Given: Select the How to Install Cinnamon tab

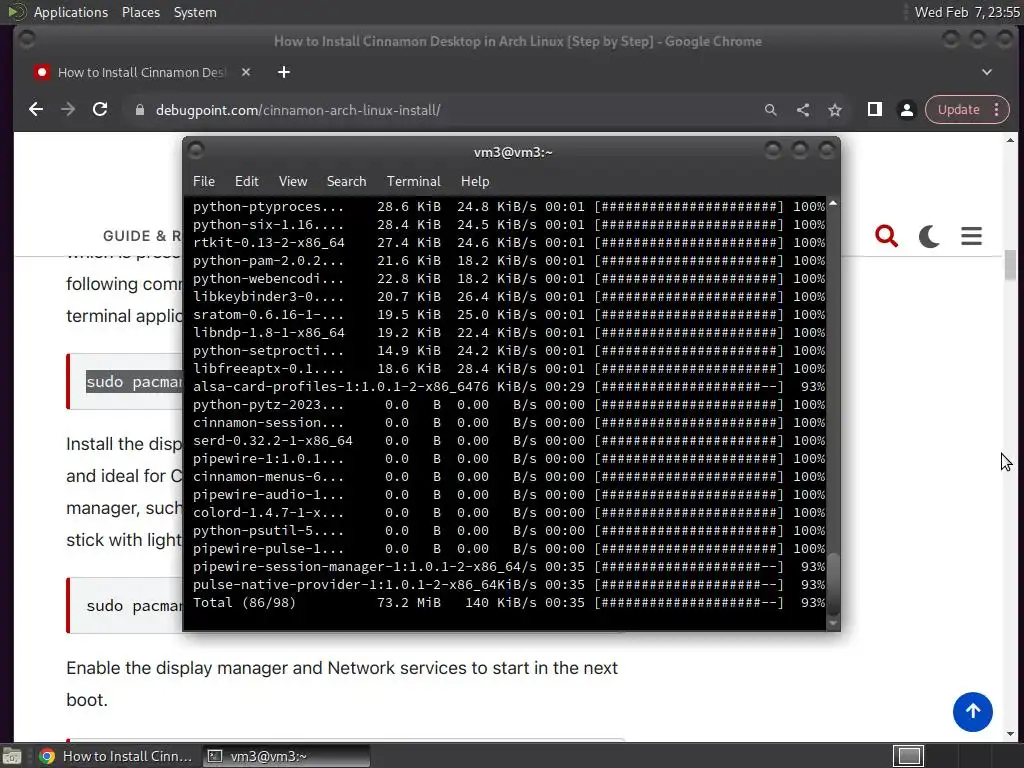Looking at the screenshot, I should tap(140, 72).
